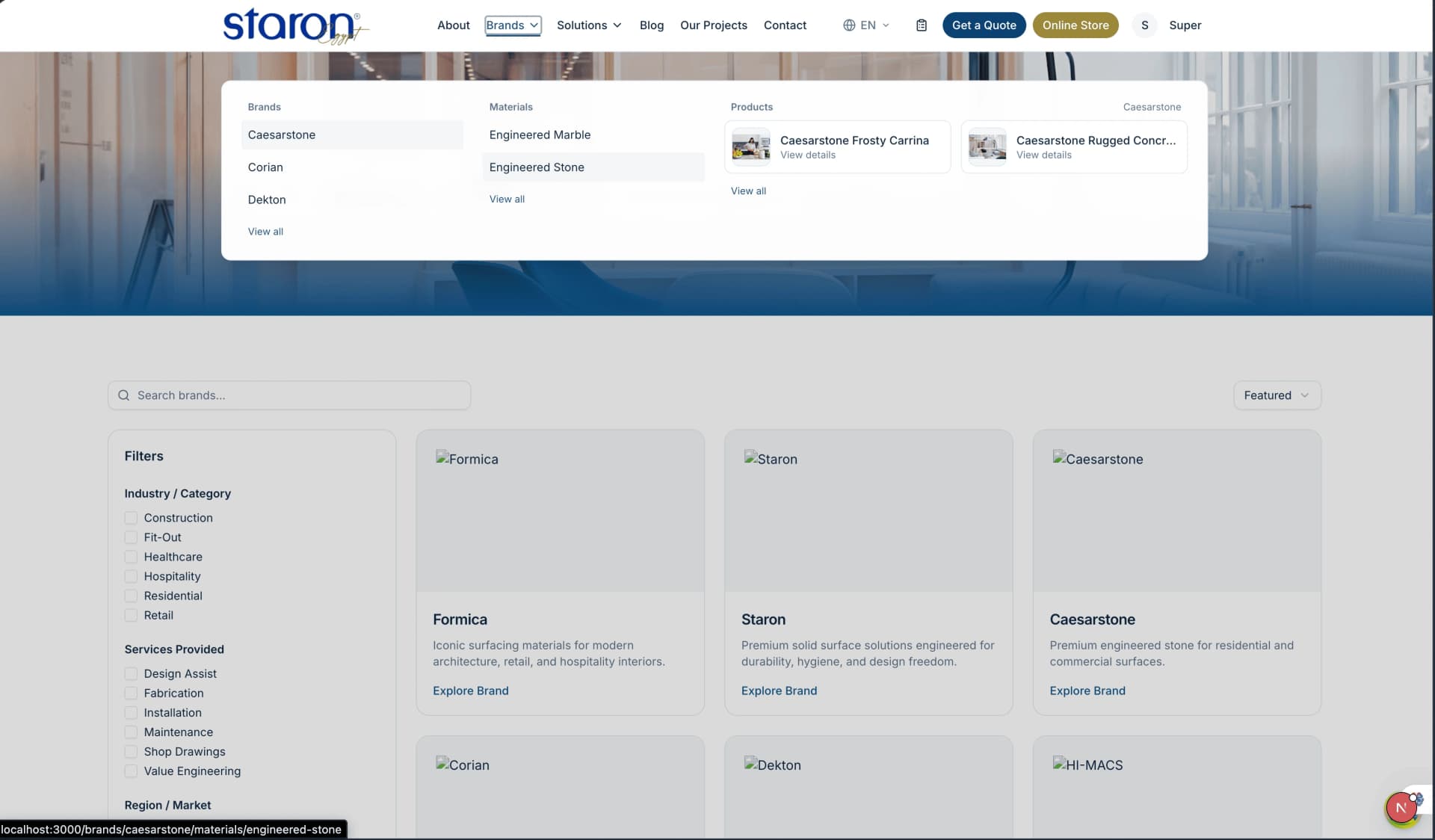This screenshot has height=840, width=1435.
Task: Tick the Value Engineering checkbox
Action: (131, 770)
